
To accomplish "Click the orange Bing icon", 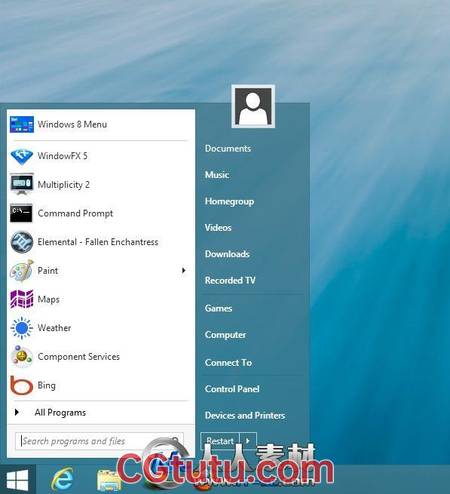I will click(x=22, y=385).
